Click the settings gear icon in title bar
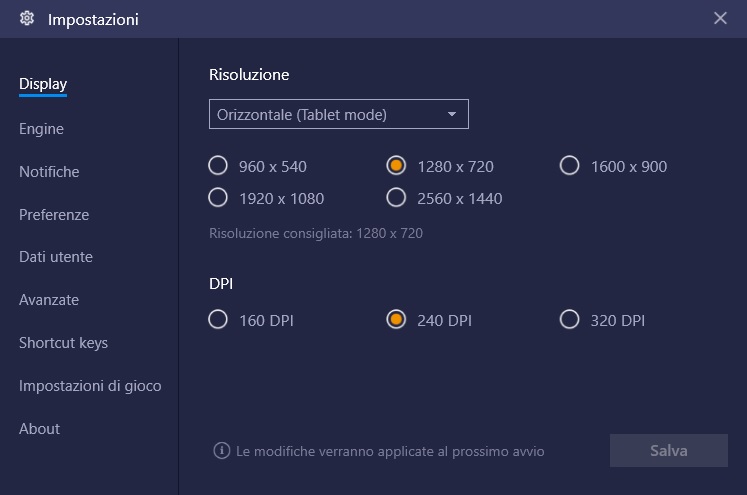Screen dimensions: 747x495 pyautogui.click(x=27, y=18)
